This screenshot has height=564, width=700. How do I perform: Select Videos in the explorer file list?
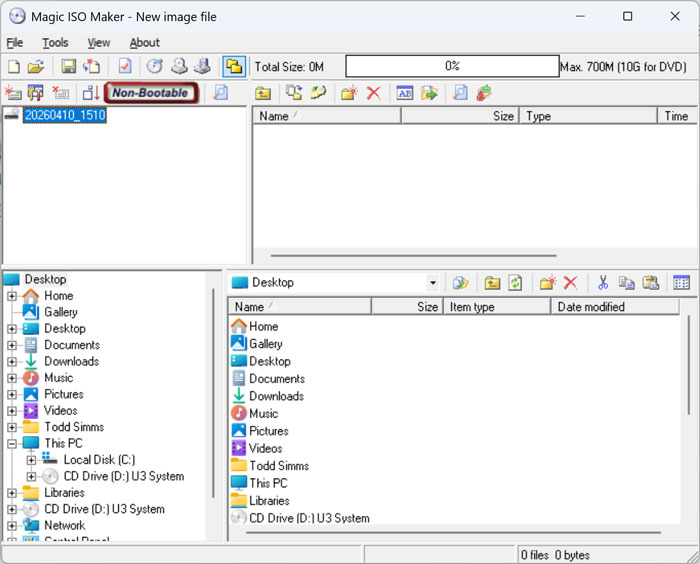pyautogui.click(x=266, y=448)
